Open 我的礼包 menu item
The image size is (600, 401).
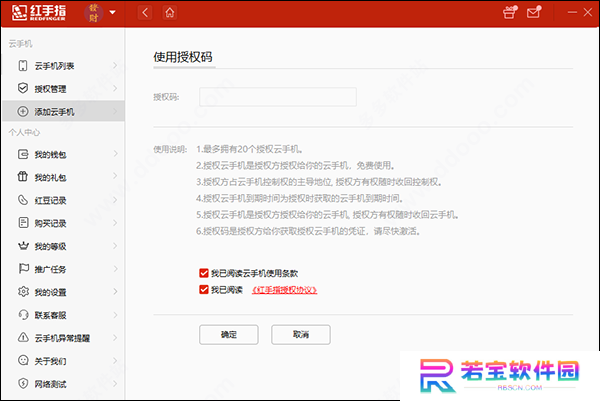pyautogui.click(x=63, y=177)
